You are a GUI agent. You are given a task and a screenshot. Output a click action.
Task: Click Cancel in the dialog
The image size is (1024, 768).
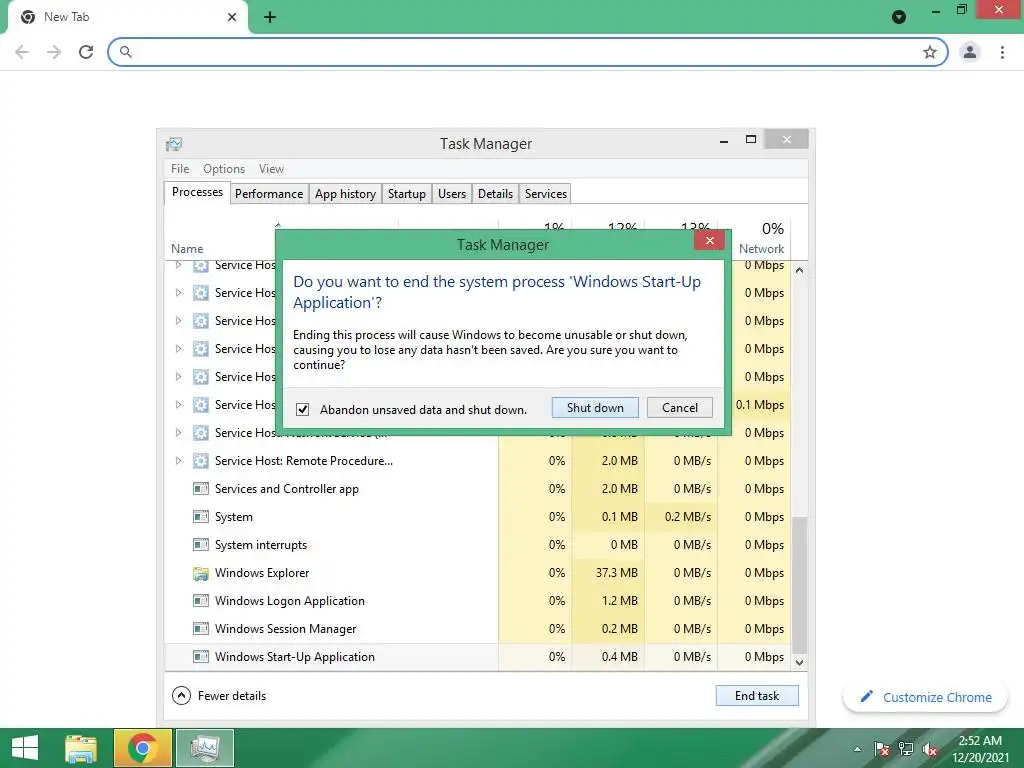tap(680, 408)
